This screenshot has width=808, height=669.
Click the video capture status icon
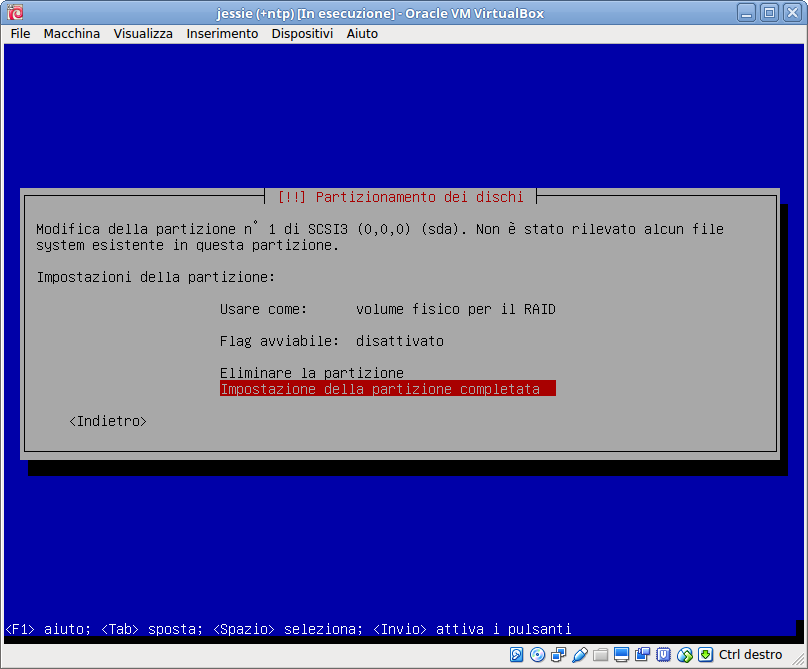coord(643,655)
